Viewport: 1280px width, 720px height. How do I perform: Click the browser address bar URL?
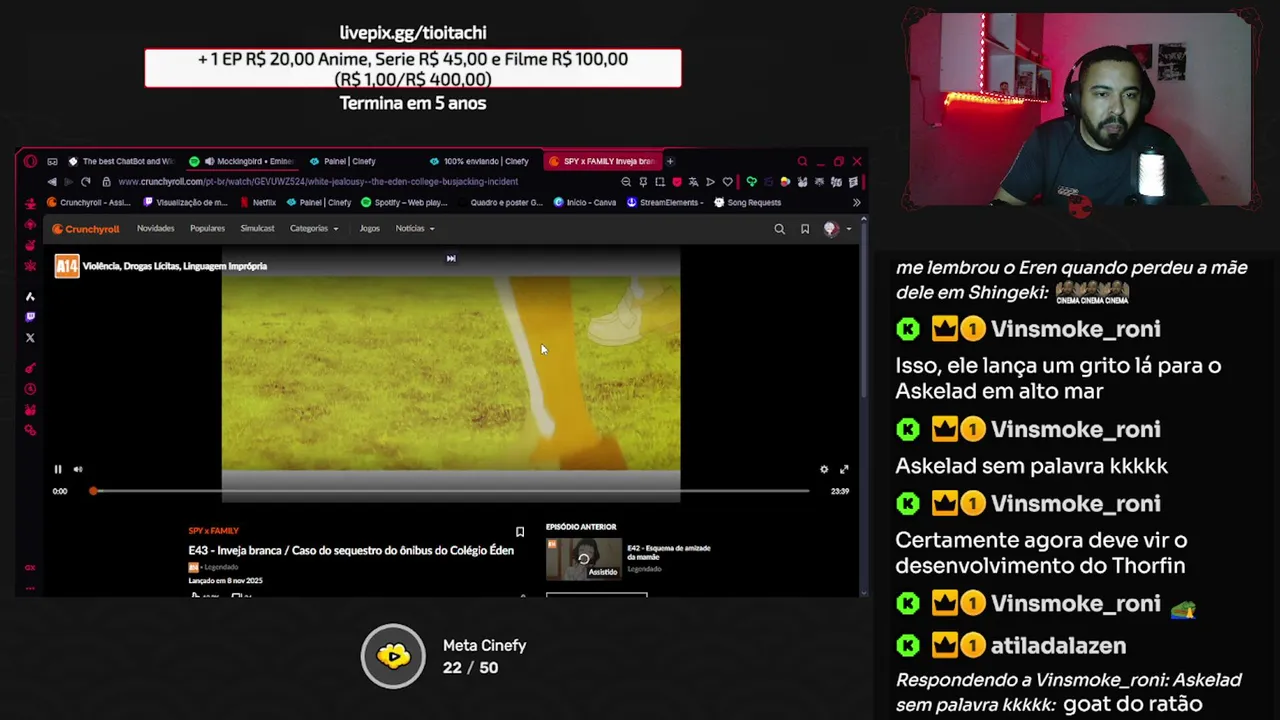318,182
